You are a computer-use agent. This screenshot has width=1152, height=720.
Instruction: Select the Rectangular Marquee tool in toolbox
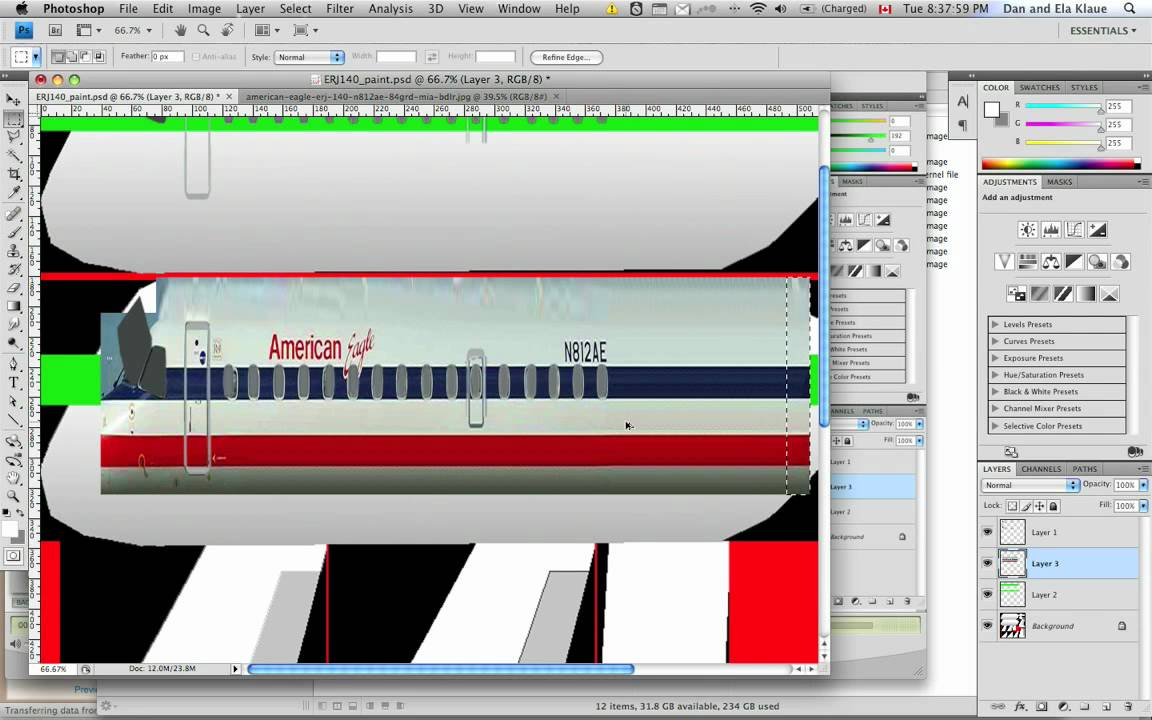click(14, 118)
